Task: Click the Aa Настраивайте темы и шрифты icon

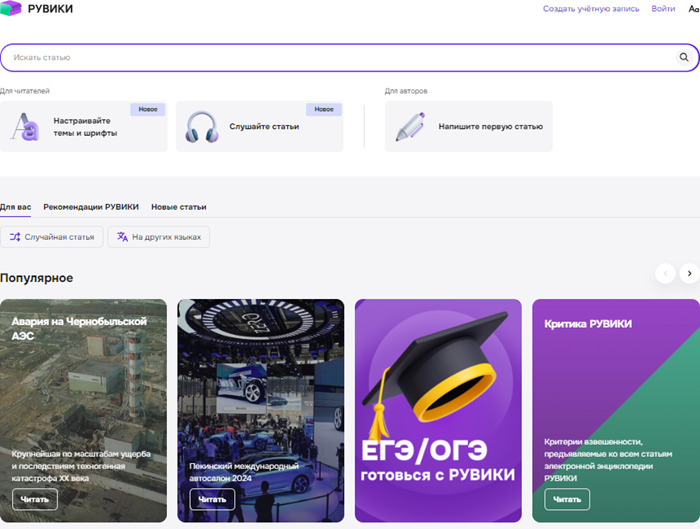Action: coord(25,127)
